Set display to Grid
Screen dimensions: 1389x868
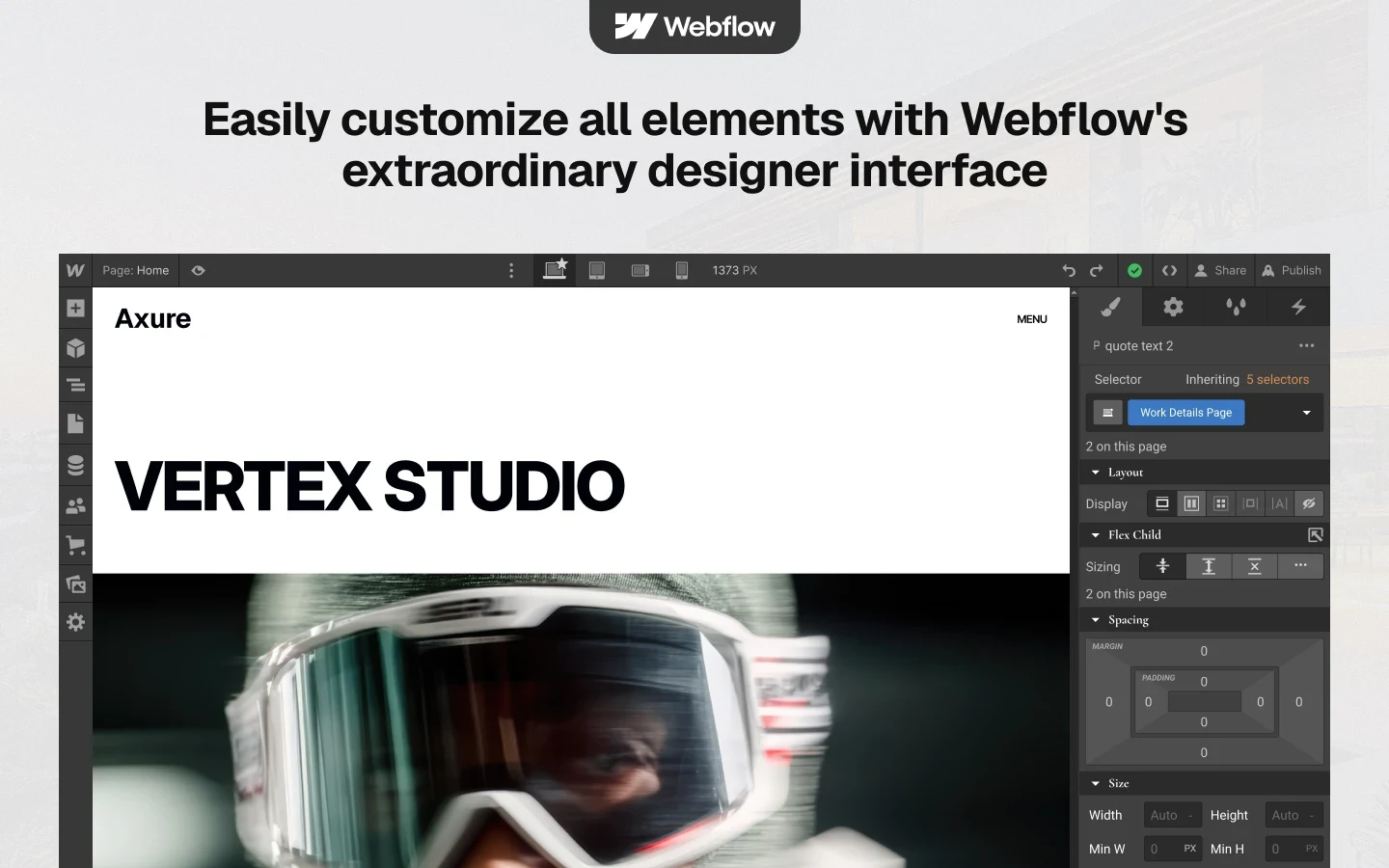(1220, 503)
